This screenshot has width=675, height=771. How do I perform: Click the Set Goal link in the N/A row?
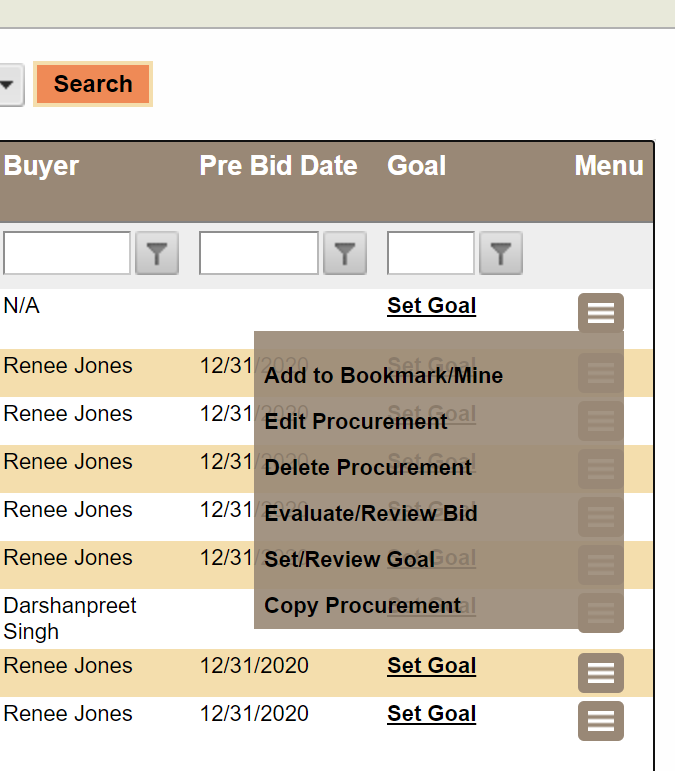tap(431, 306)
